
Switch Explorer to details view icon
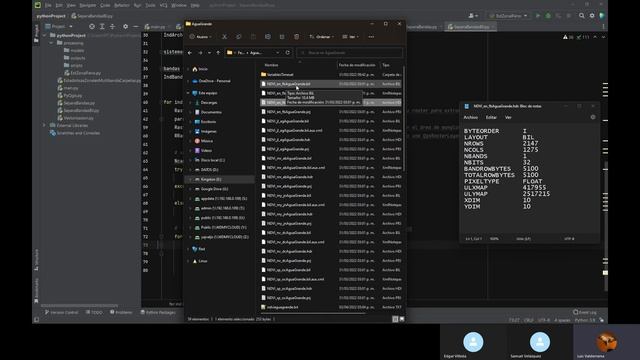point(395,319)
